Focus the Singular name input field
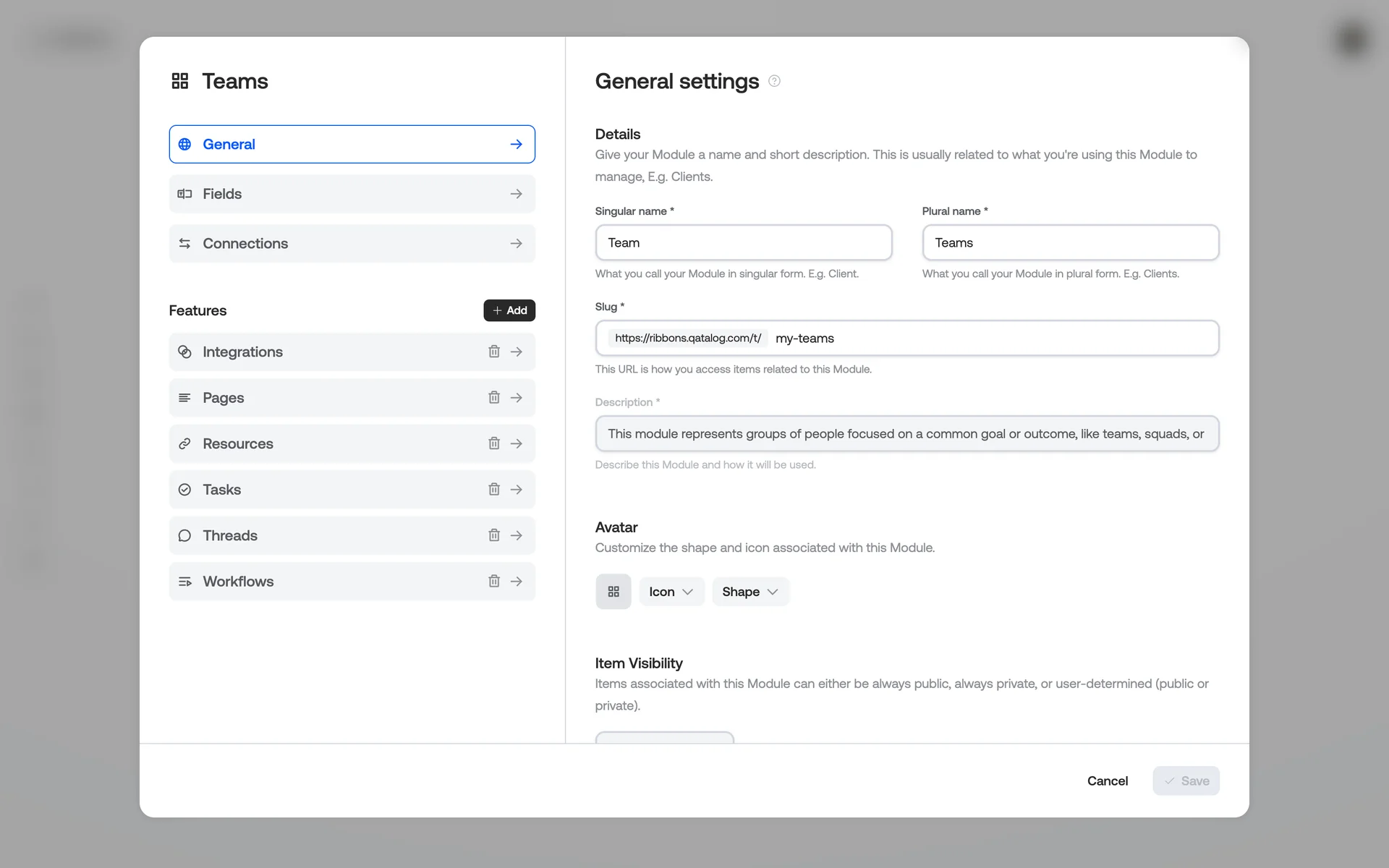 pos(743,243)
